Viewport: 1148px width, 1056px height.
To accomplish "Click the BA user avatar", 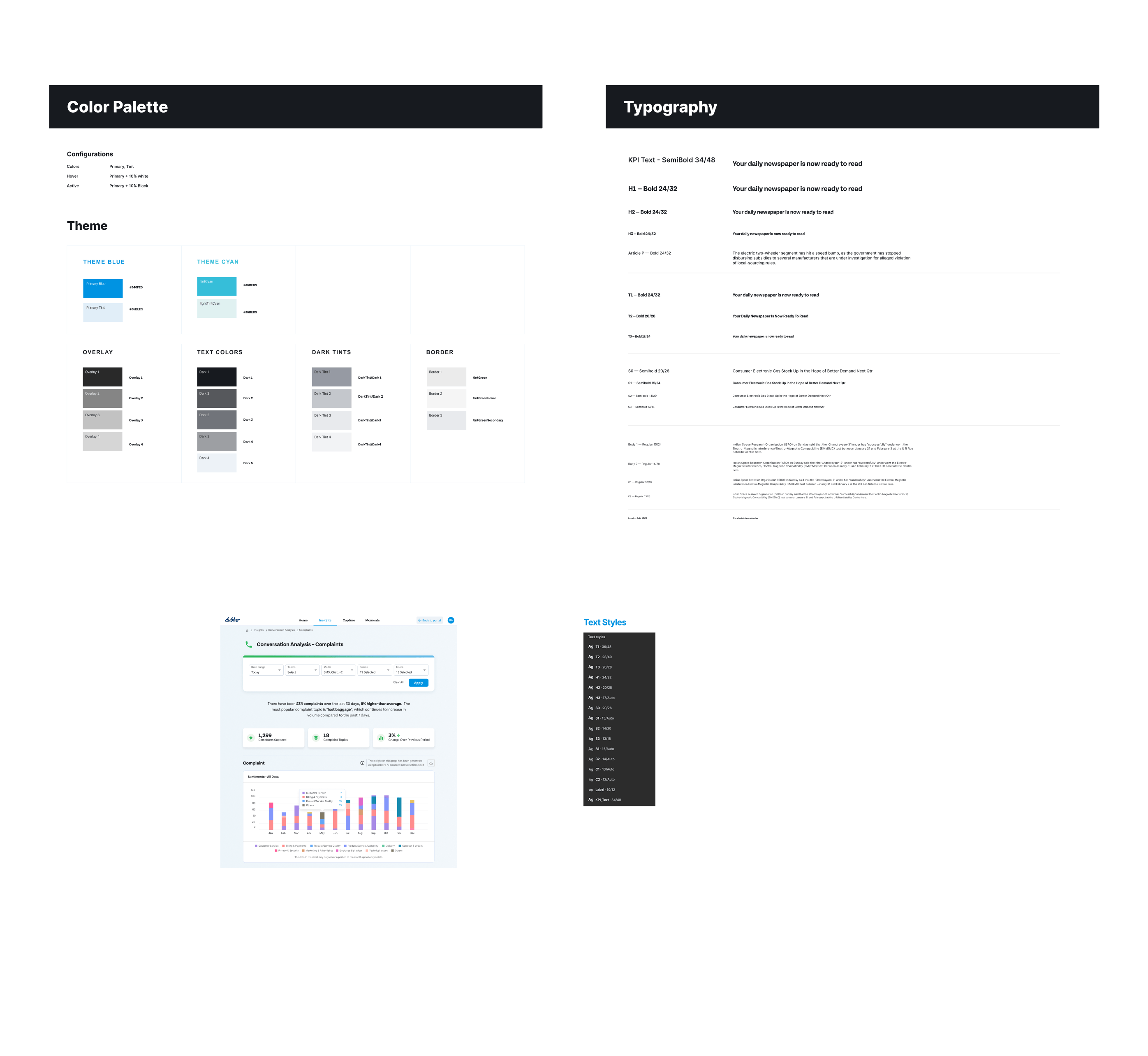I will (451, 620).
